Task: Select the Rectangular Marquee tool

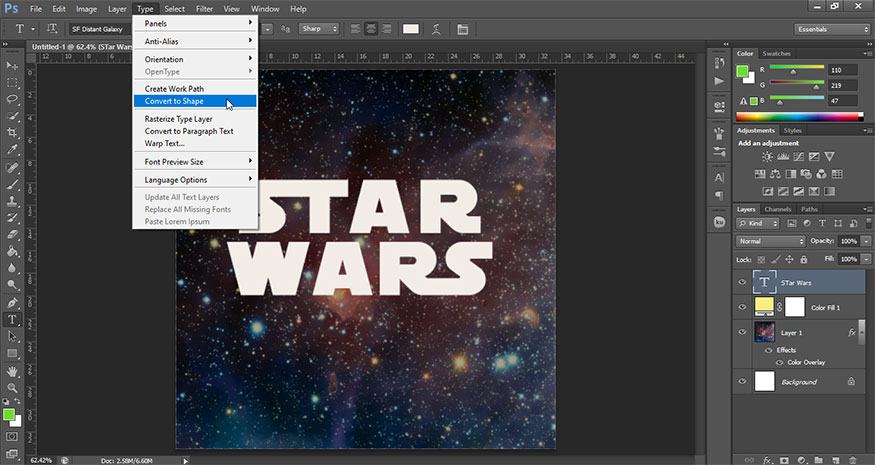Action: pos(12,83)
